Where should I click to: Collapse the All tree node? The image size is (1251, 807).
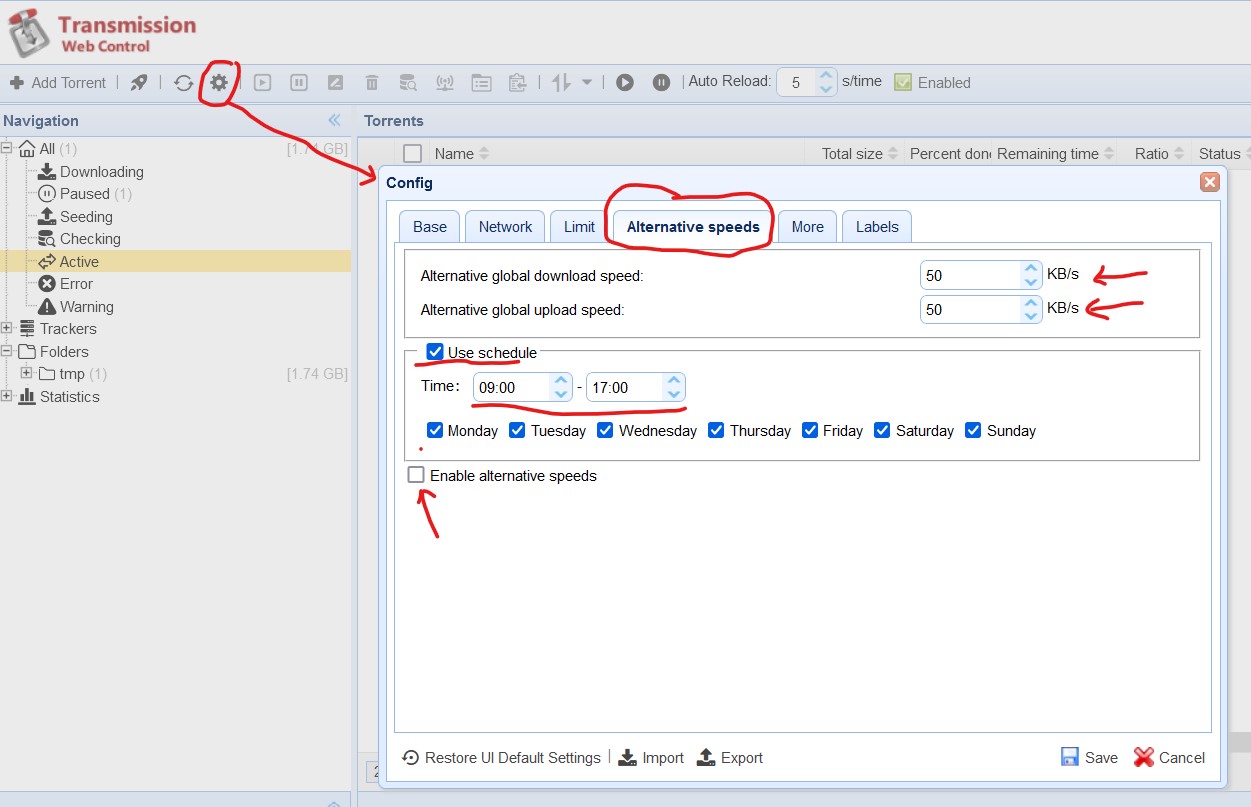(x=7, y=148)
